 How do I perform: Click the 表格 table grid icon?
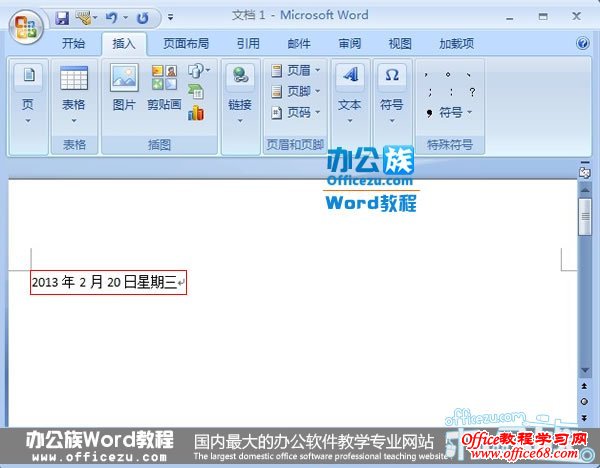[74, 78]
